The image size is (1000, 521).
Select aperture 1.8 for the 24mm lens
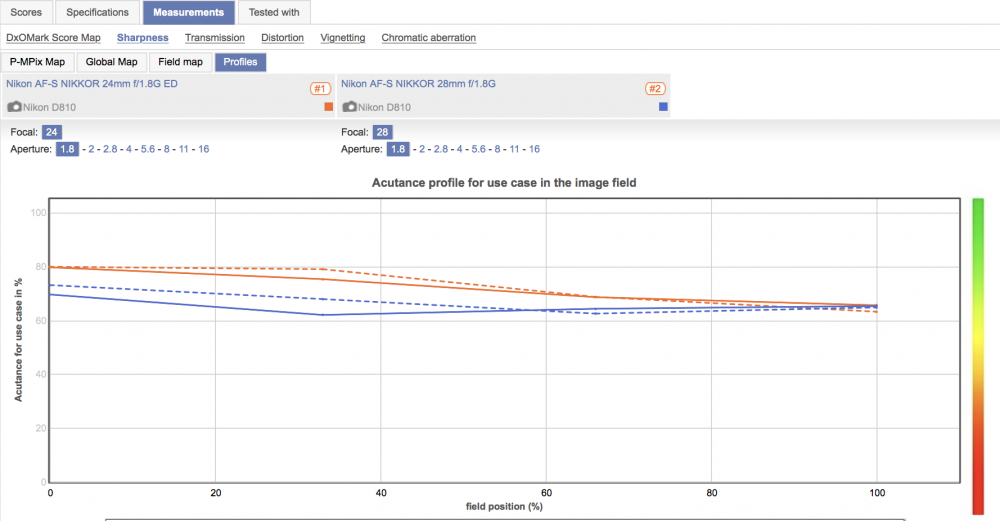click(67, 149)
